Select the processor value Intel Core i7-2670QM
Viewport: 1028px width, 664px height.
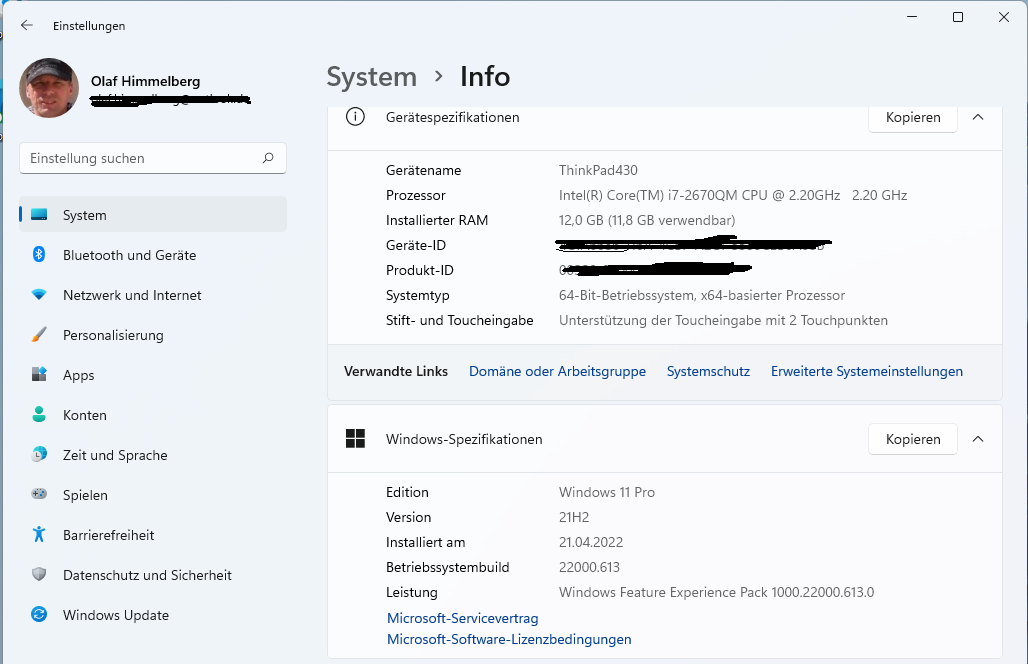click(733, 195)
